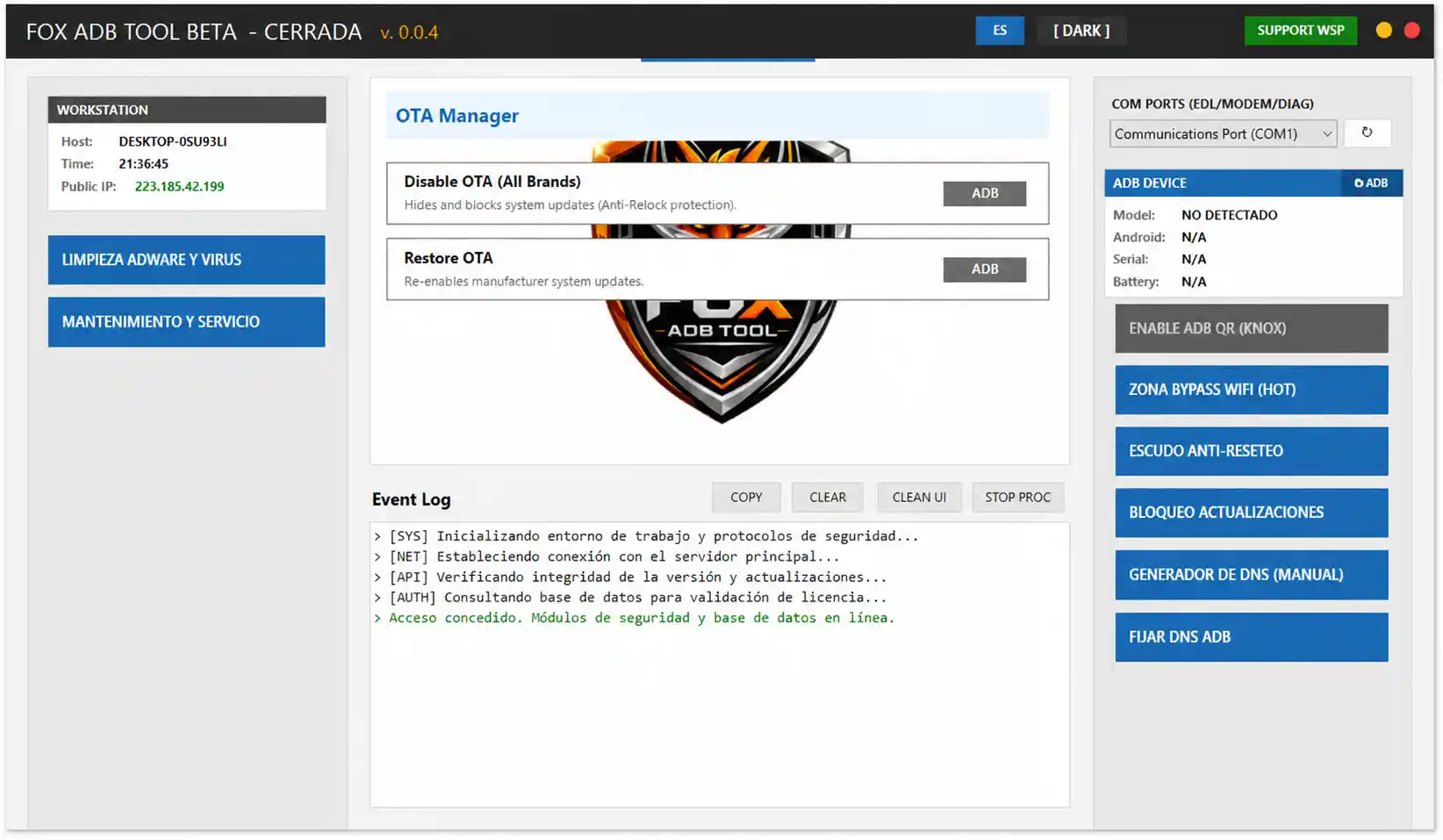This screenshot has width=1443, height=840.
Task: Click the [SYS] Inicializando log line
Action: click(646, 536)
